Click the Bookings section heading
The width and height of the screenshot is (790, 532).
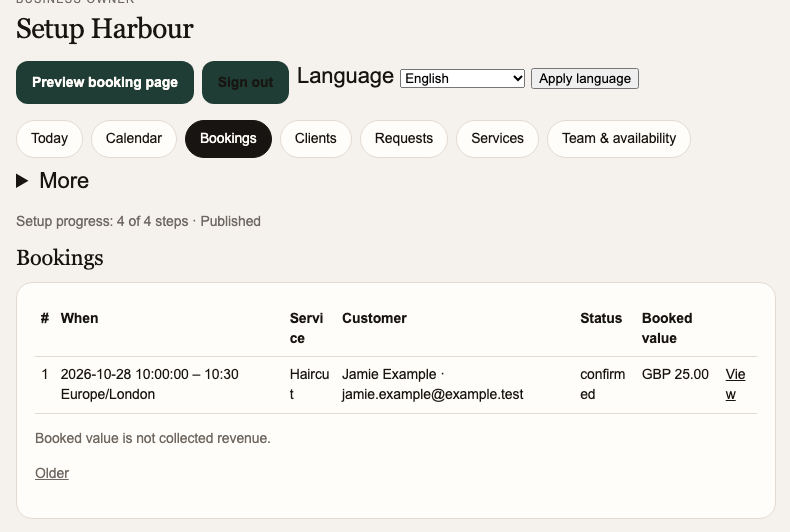pos(59,257)
